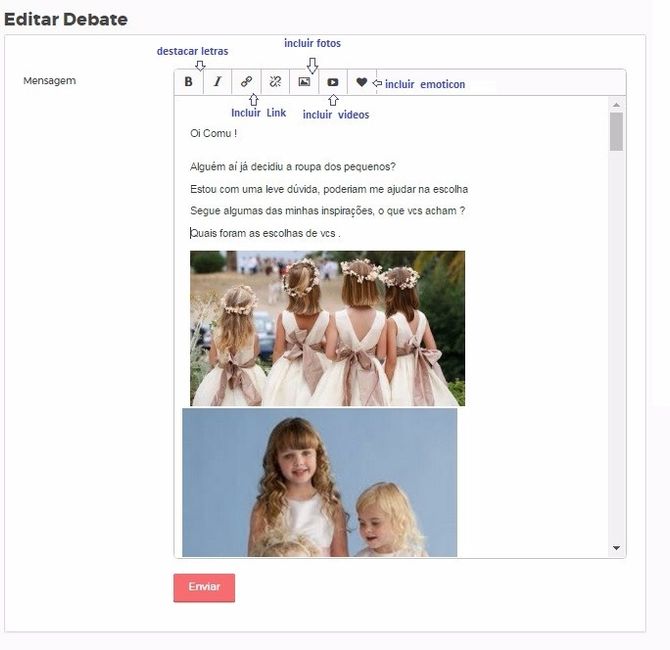Click the 'Editar Debate' heading
The width and height of the screenshot is (670, 650).
point(66,19)
